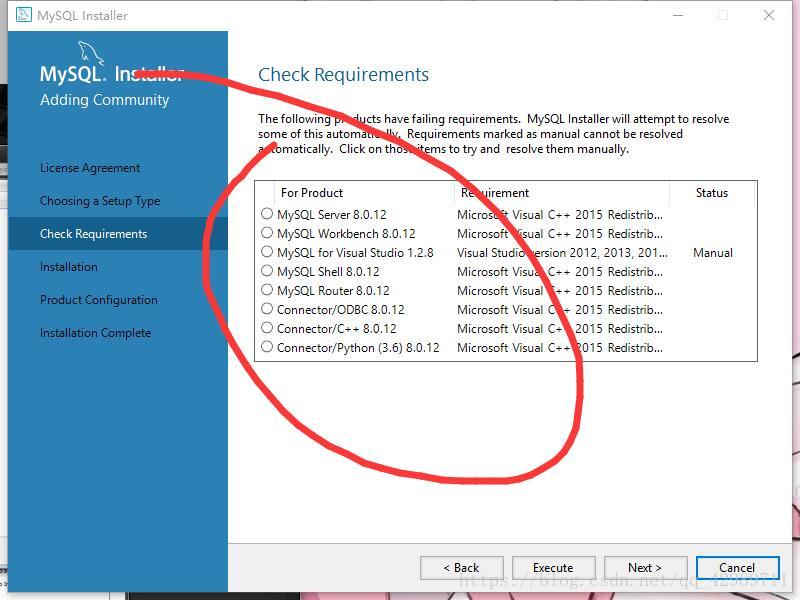Open the Installation Complete step
800x600 pixels.
95,333
